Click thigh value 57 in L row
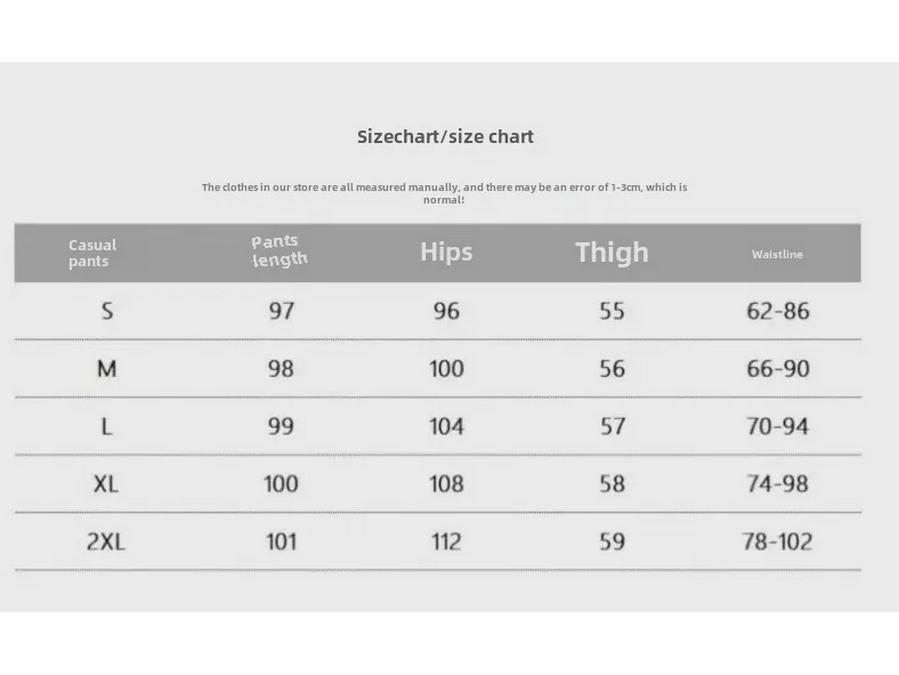Viewport: 899px width, 675px height. click(612, 427)
